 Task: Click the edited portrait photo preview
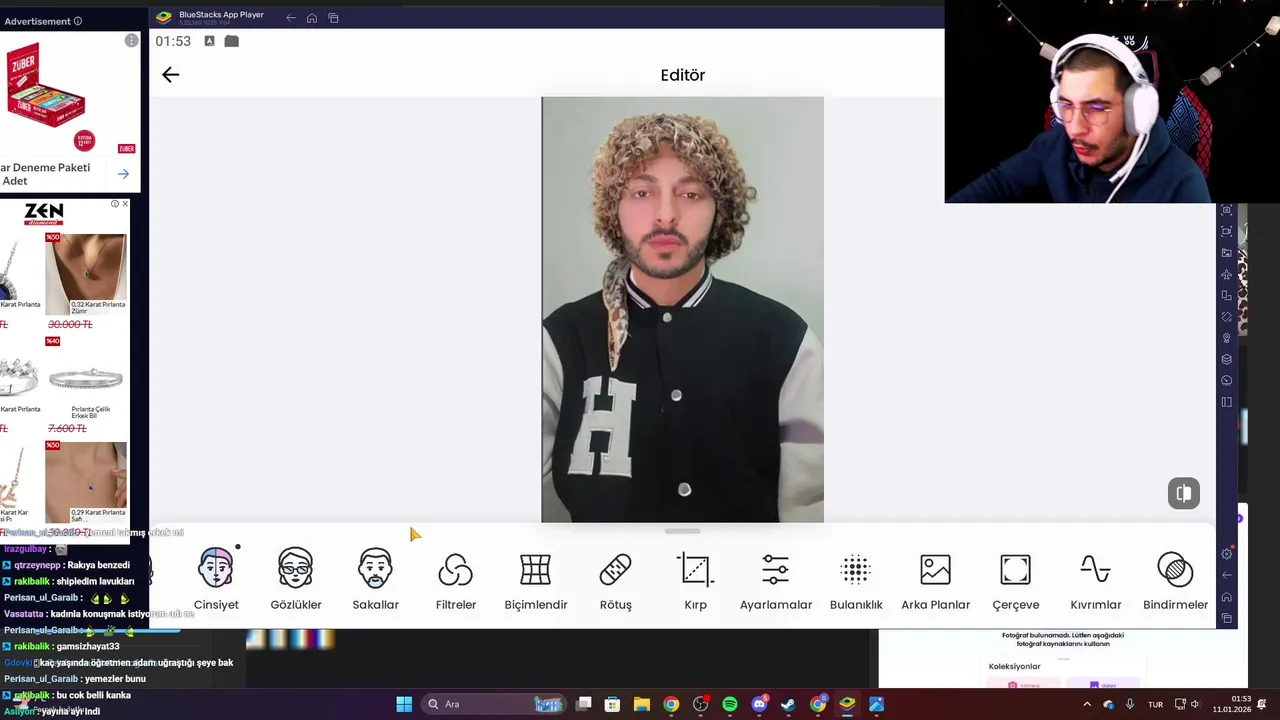pyautogui.click(x=682, y=310)
